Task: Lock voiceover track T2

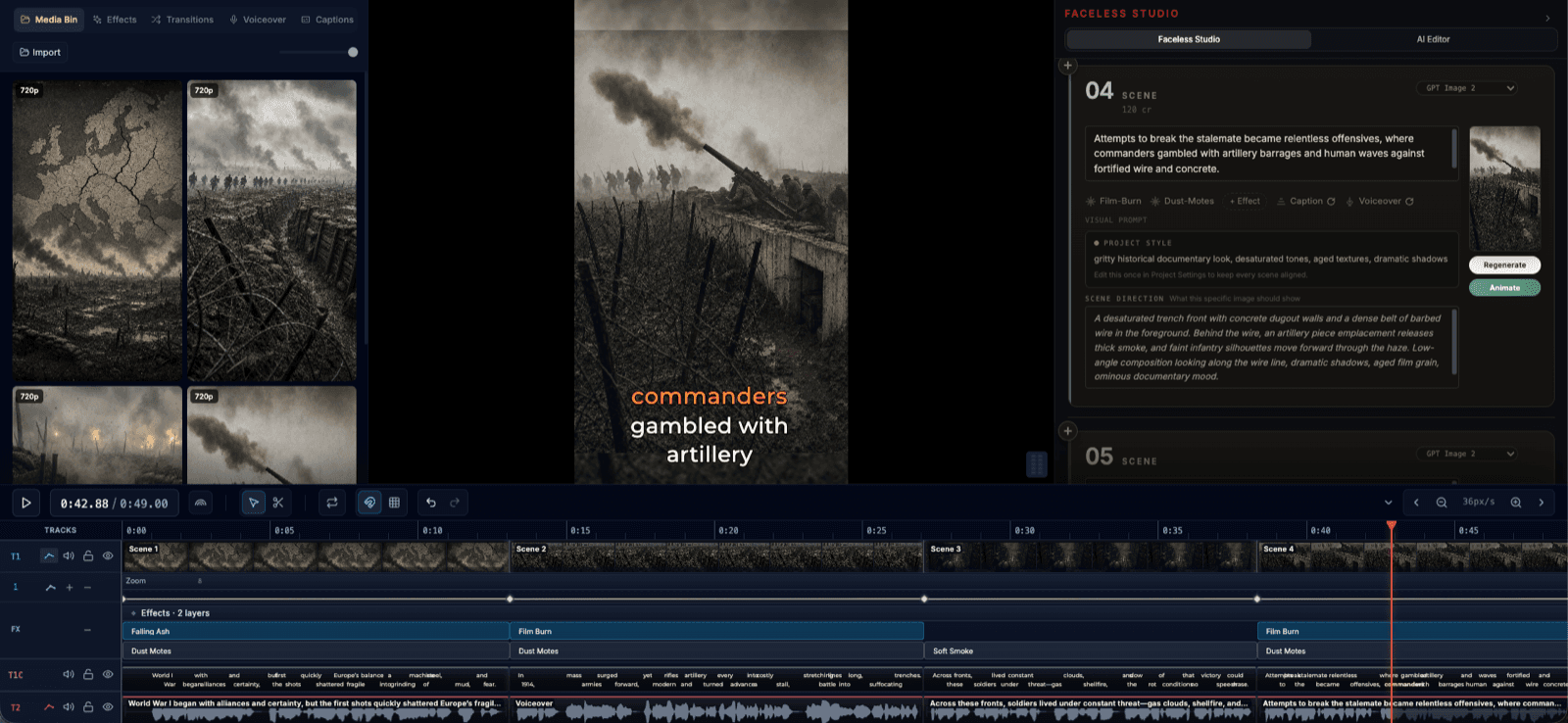Action: (x=88, y=706)
